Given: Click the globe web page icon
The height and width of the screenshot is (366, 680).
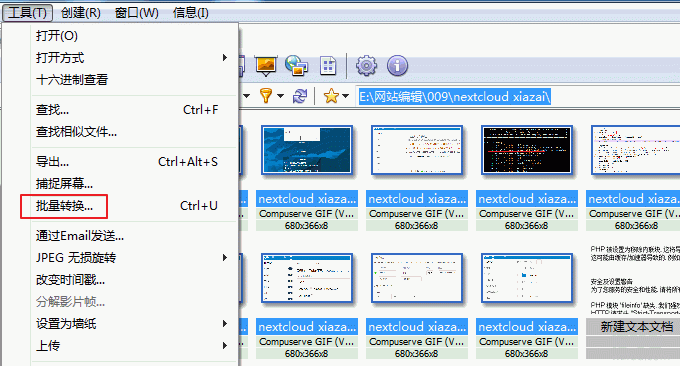Looking at the screenshot, I should (297, 65).
